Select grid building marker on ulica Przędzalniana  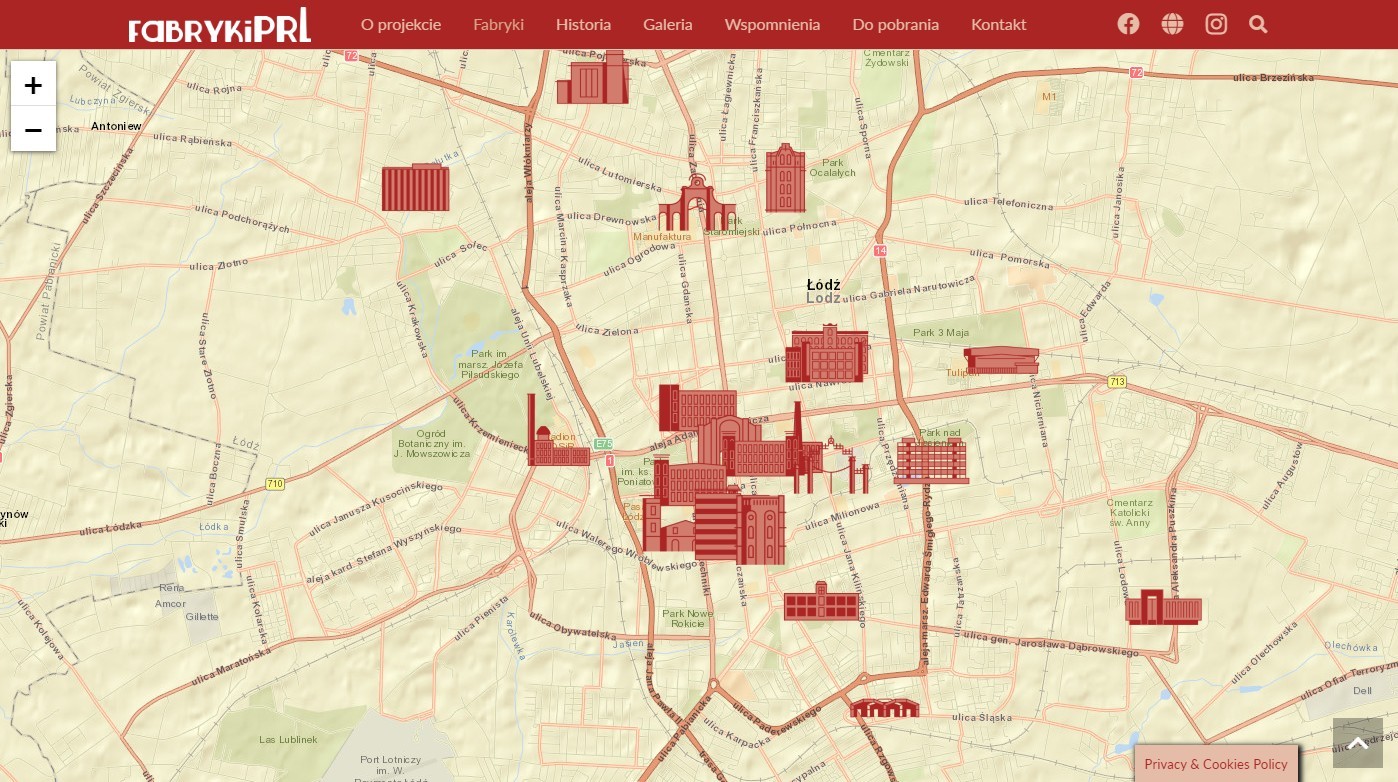pos(931,460)
